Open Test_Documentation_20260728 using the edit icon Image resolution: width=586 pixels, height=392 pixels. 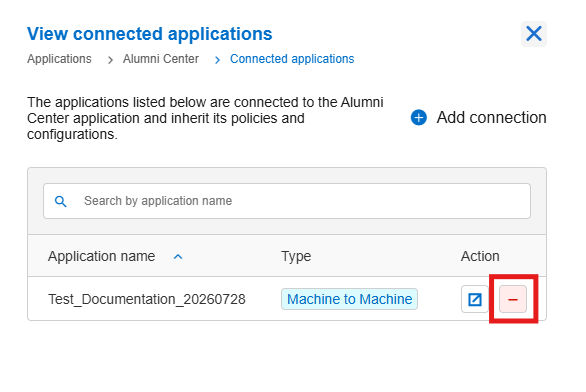point(475,299)
